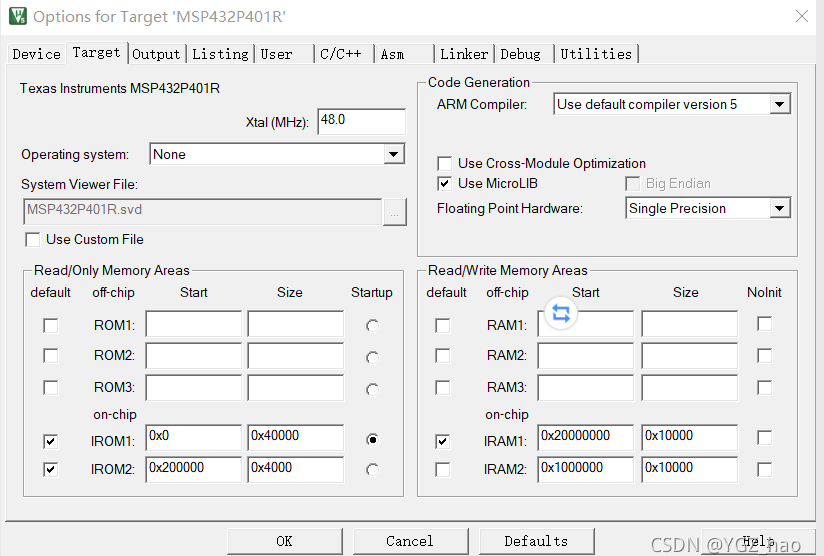Open the Utilities tab
The height and width of the screenshot is (556, 824).
click(596, 54)
